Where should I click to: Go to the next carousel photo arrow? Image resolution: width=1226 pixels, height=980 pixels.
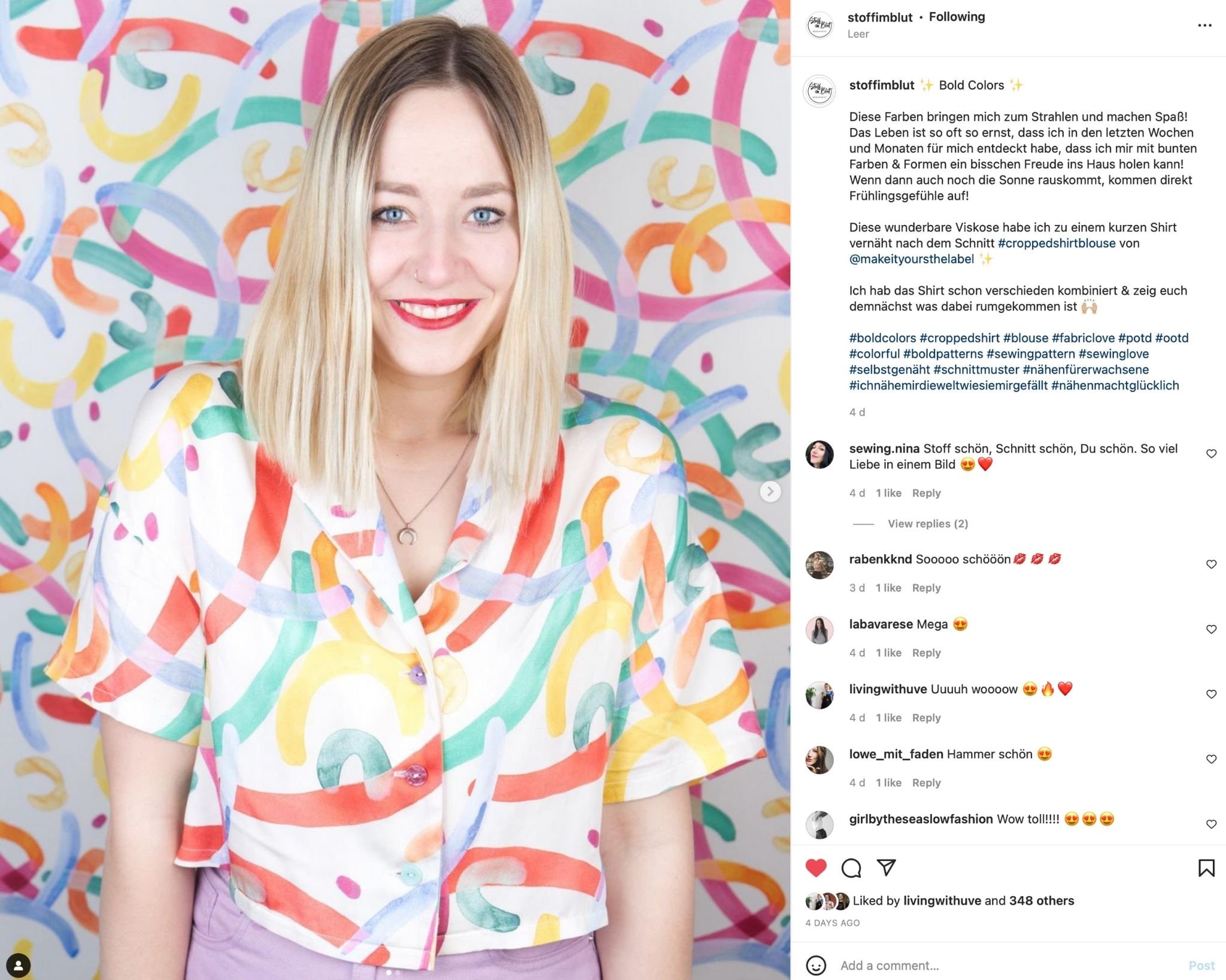coord(770,491)
